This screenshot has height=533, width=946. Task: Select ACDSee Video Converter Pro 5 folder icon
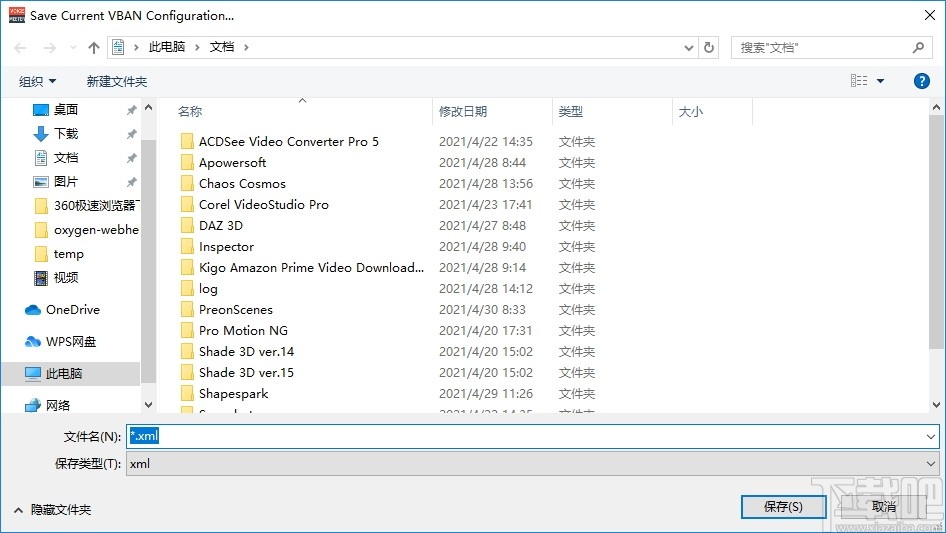pos(187,142)
